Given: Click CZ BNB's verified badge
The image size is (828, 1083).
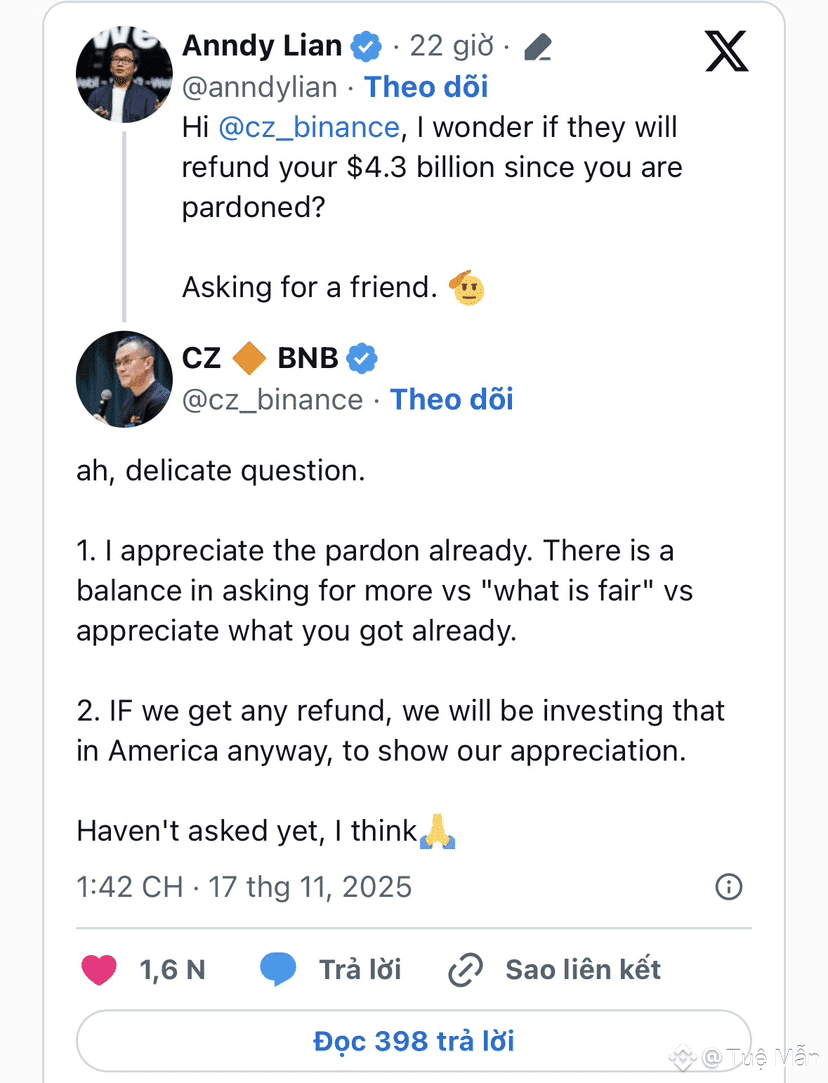Looking at the screenshot, I should [x=361, y=357].
